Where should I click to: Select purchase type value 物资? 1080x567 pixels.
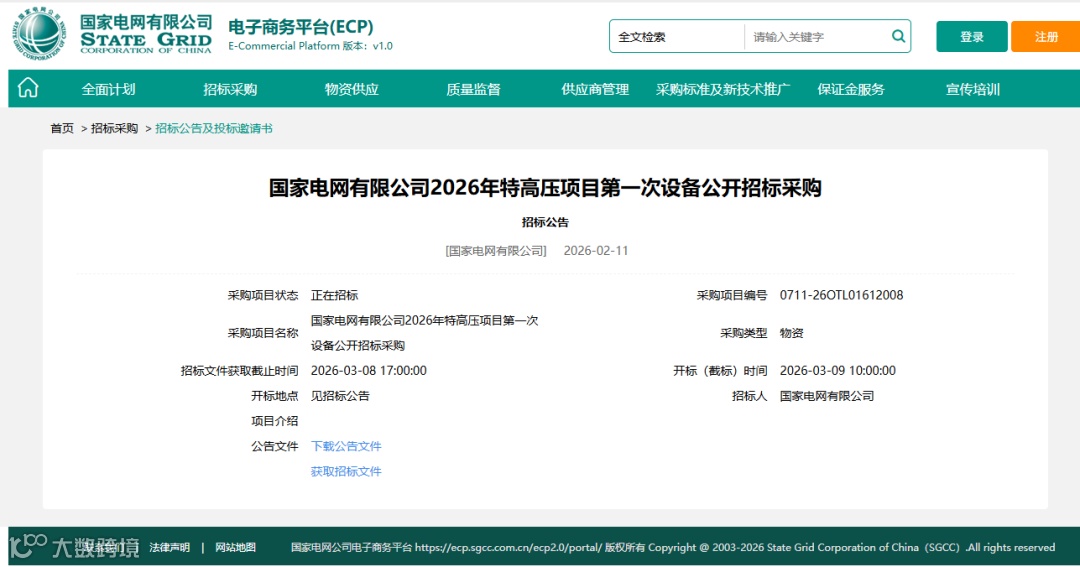[x=791, y=333]
